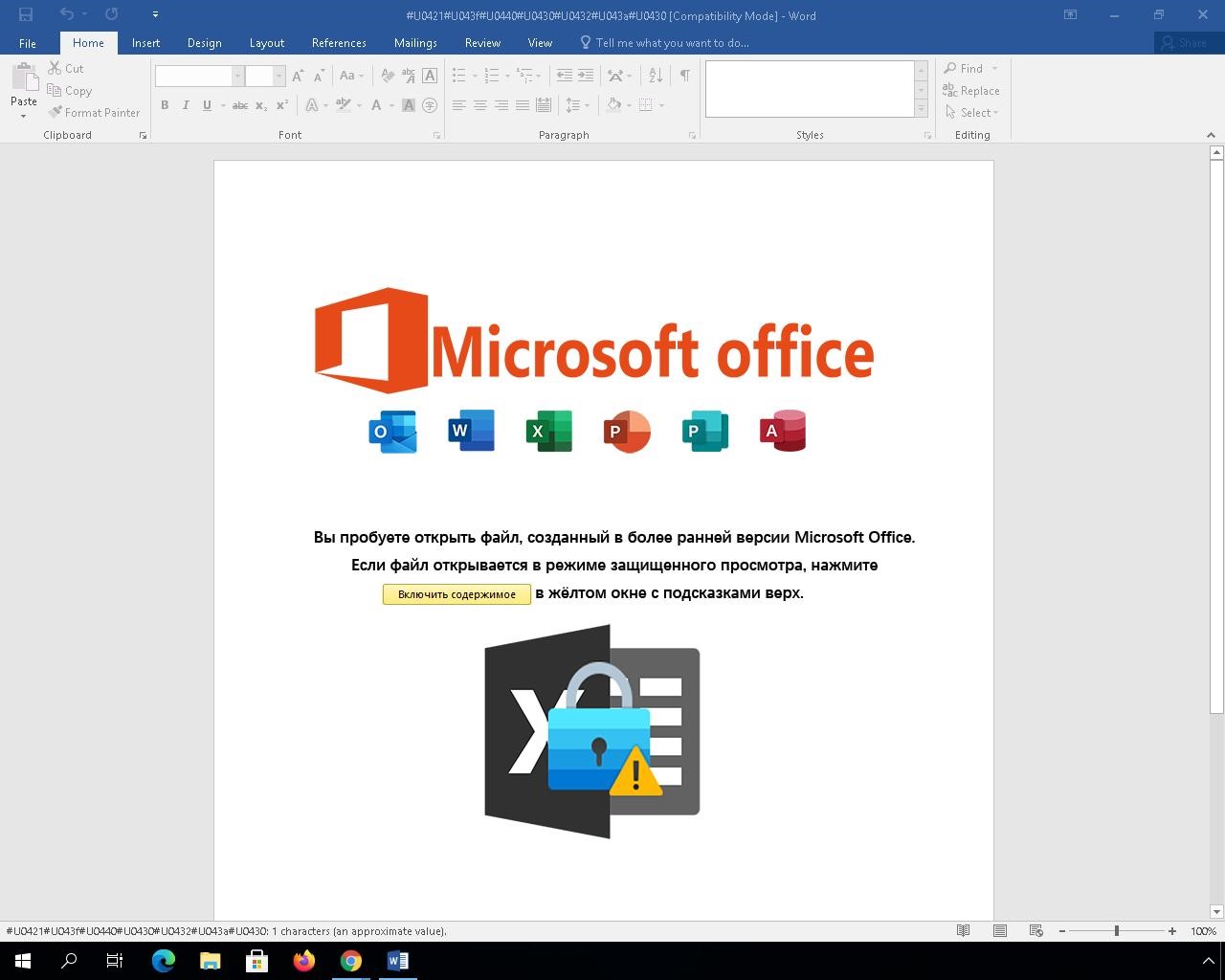
Task: Click the font name input box
Action: (x=194, y=76)
